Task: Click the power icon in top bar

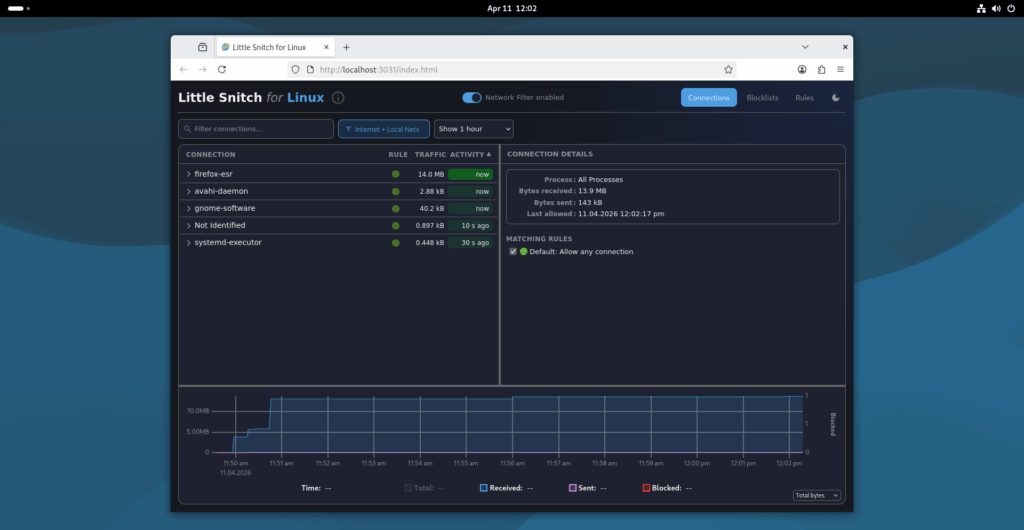Action: 1012,8
